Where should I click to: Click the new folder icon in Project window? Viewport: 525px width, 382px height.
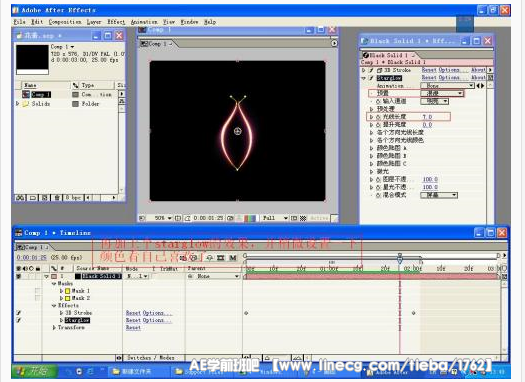[33, 198]
